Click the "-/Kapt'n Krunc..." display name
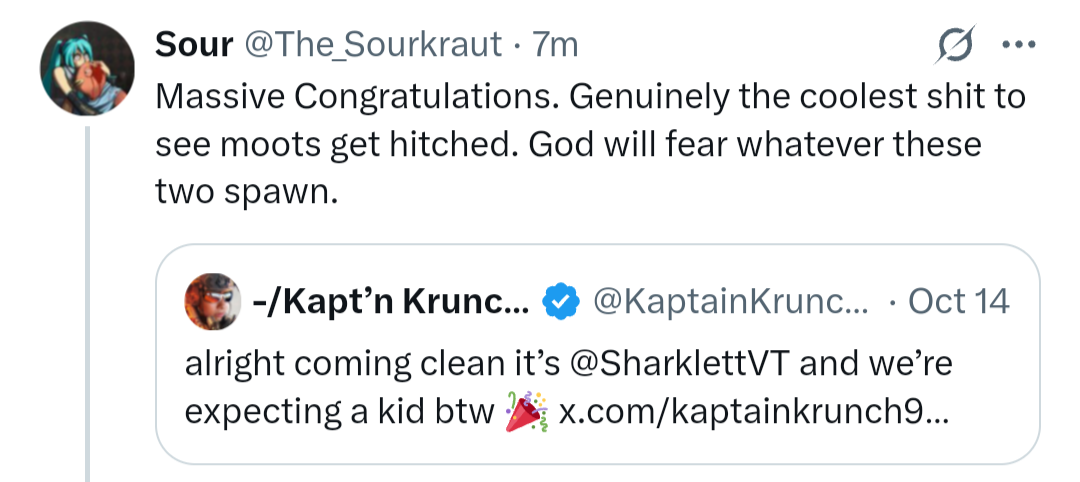This screenshot has height=482, width=1080. (390, 301)
